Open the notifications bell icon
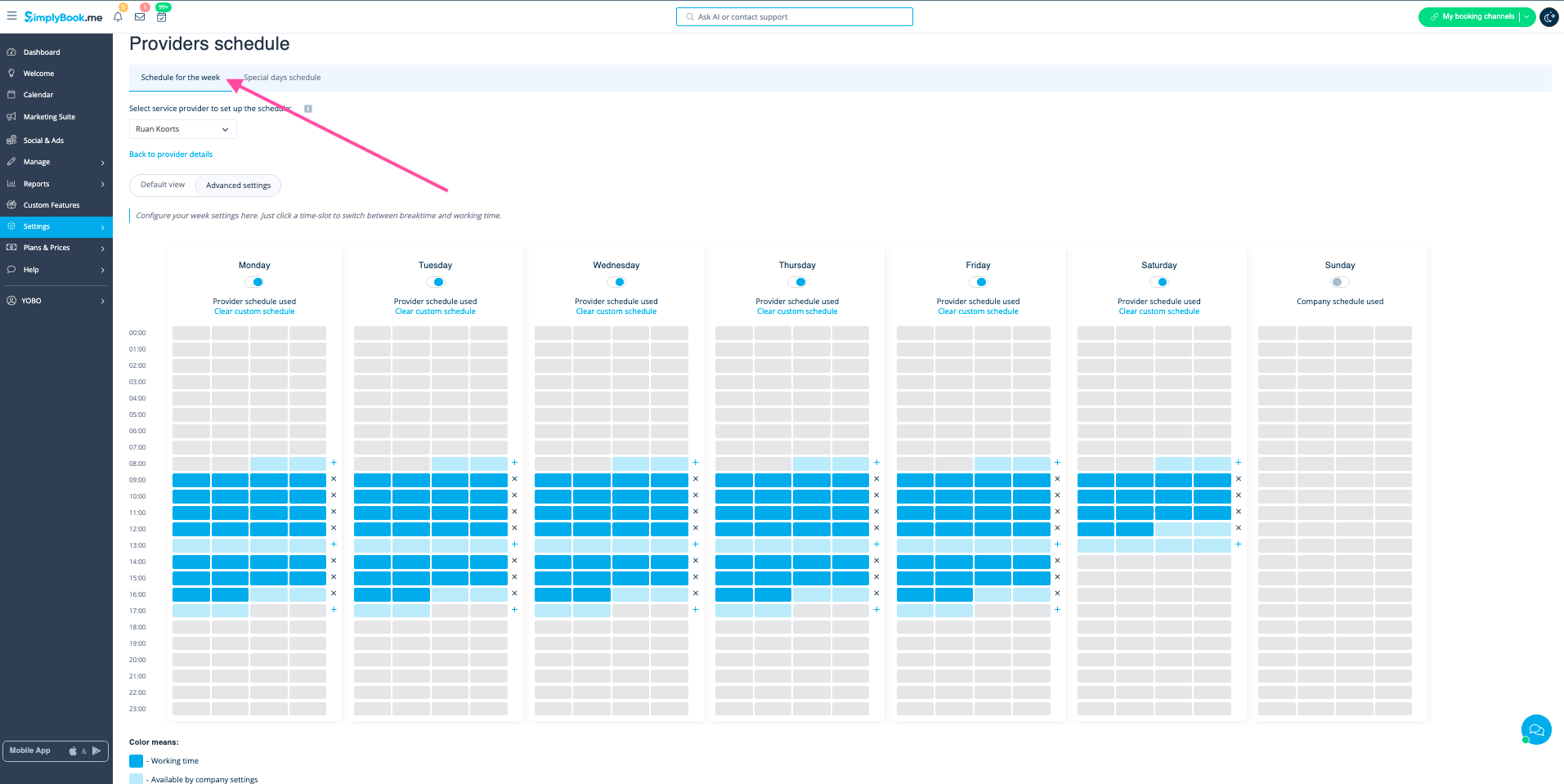1564x784 pixels. click(x=118, y=17)
